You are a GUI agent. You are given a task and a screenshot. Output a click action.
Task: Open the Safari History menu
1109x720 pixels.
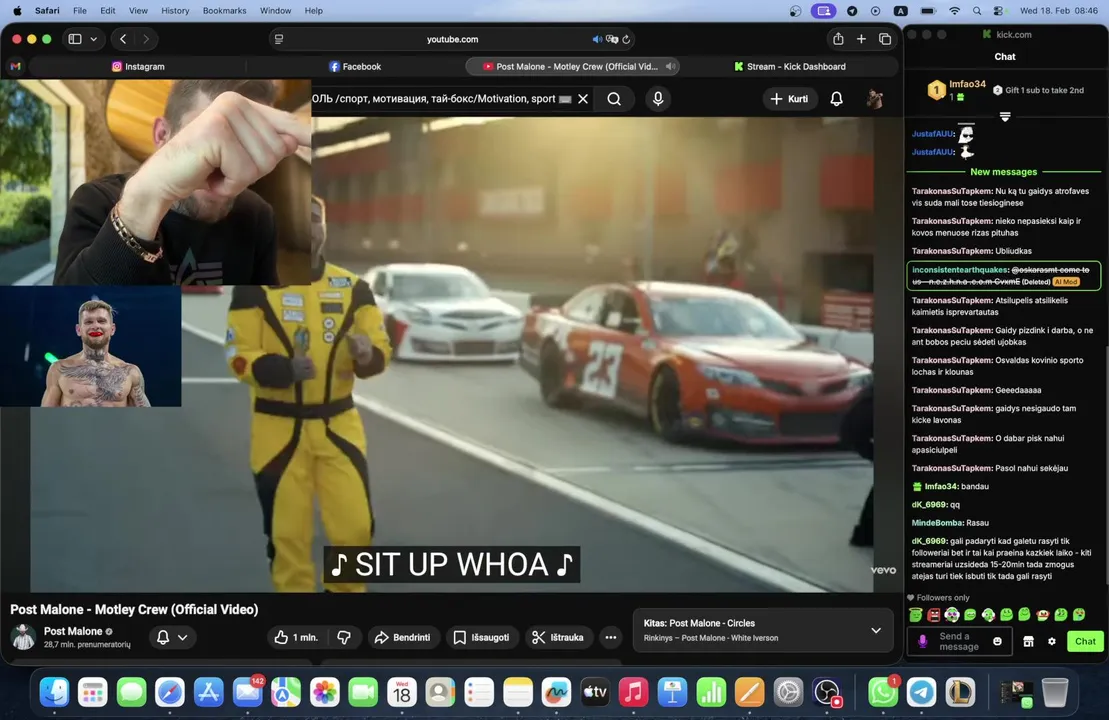175,11
